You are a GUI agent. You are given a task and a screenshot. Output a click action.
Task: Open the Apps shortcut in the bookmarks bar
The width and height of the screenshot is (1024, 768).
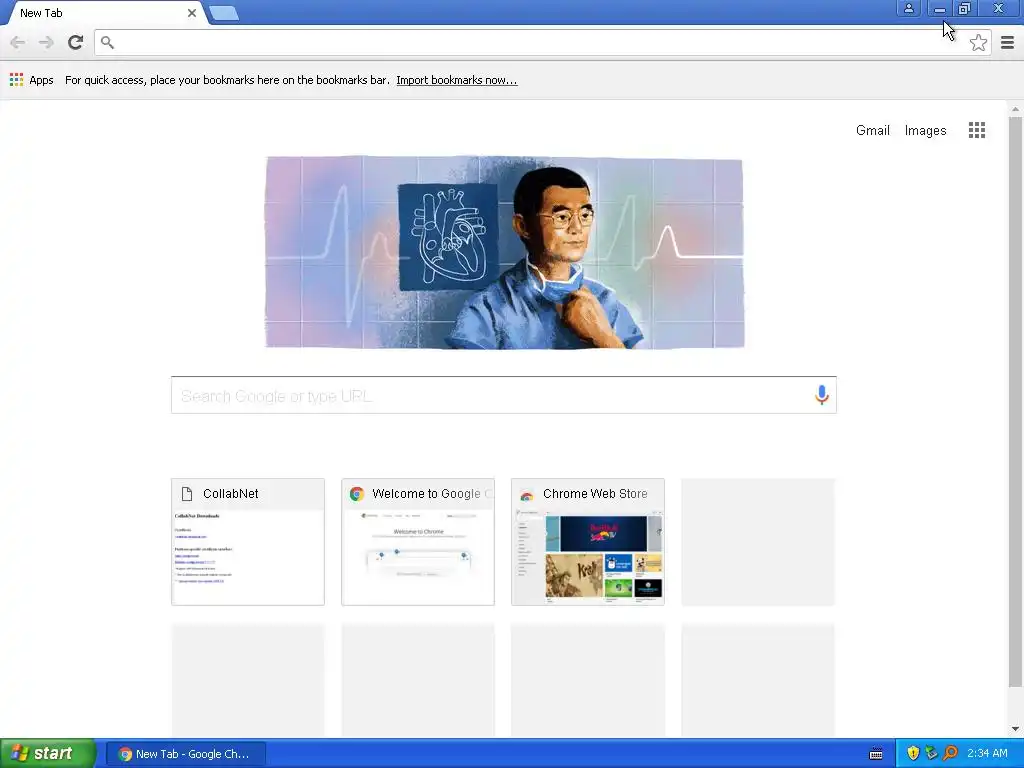tap(31, 80)
